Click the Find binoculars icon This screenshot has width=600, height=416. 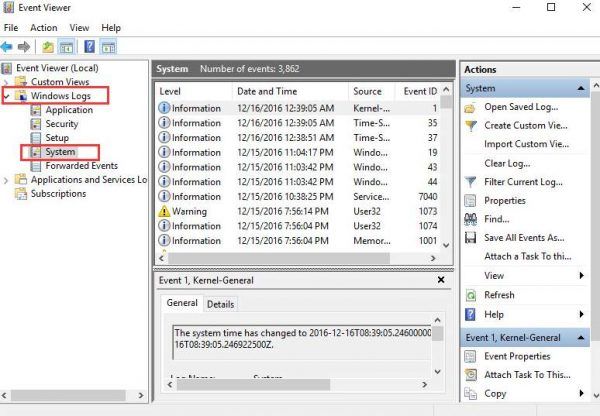[x=471, y=219]
